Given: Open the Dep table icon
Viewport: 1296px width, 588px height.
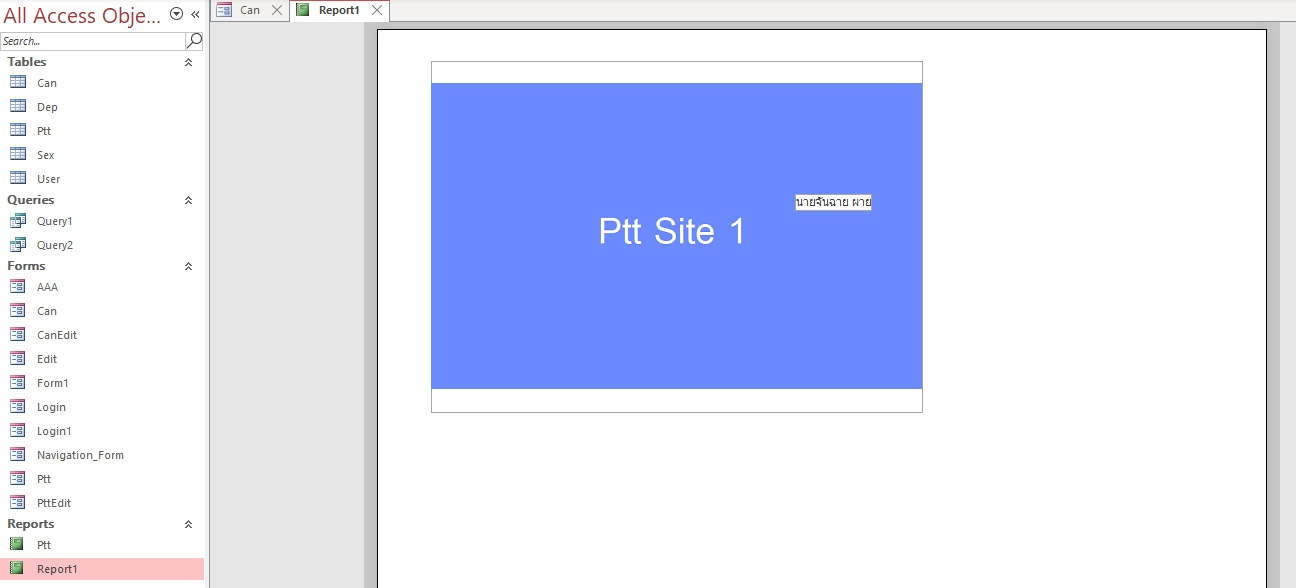Looking at the screenshot, I should coord(17,107).
